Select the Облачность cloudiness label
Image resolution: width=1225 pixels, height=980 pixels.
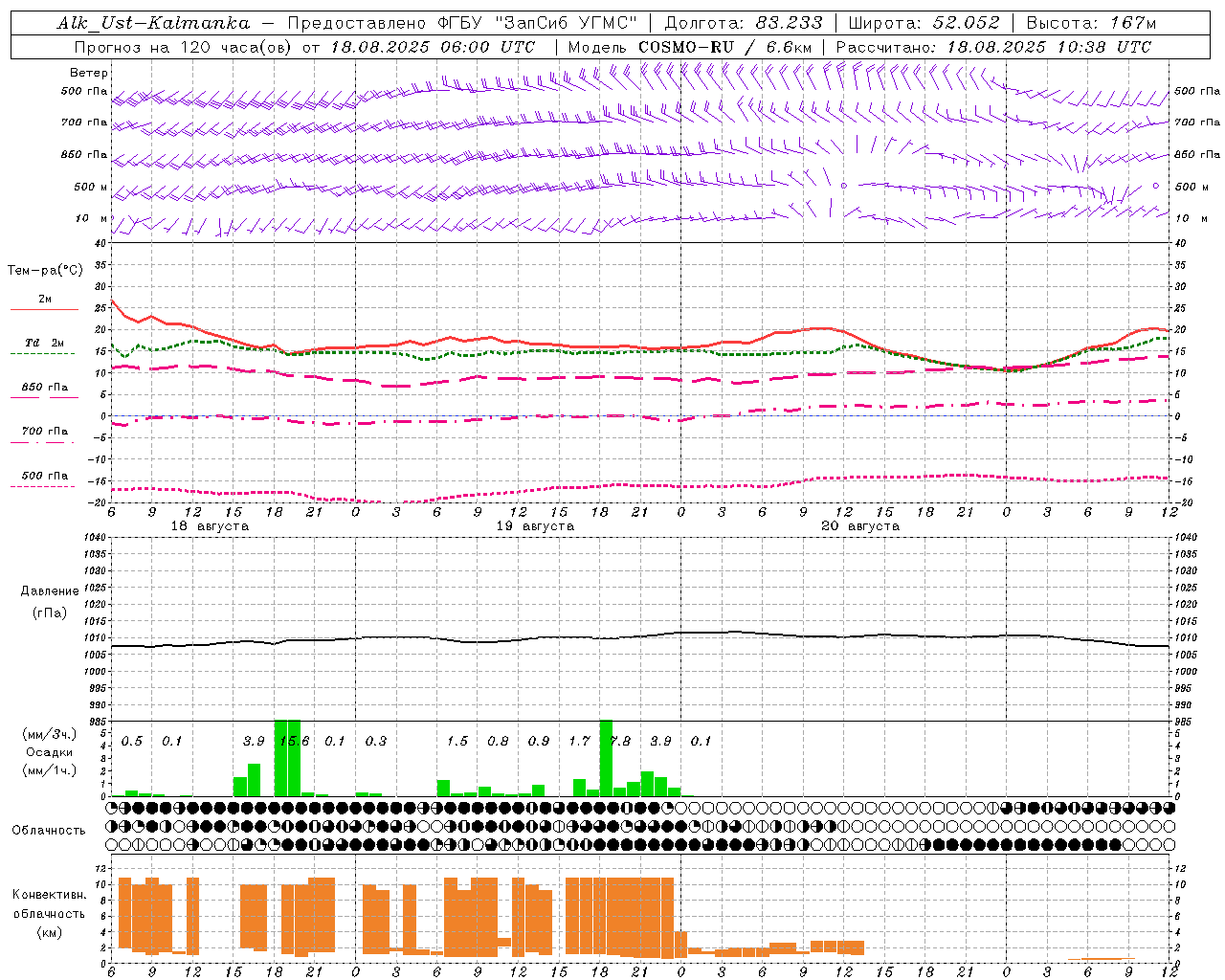click(x=49, y=830)
